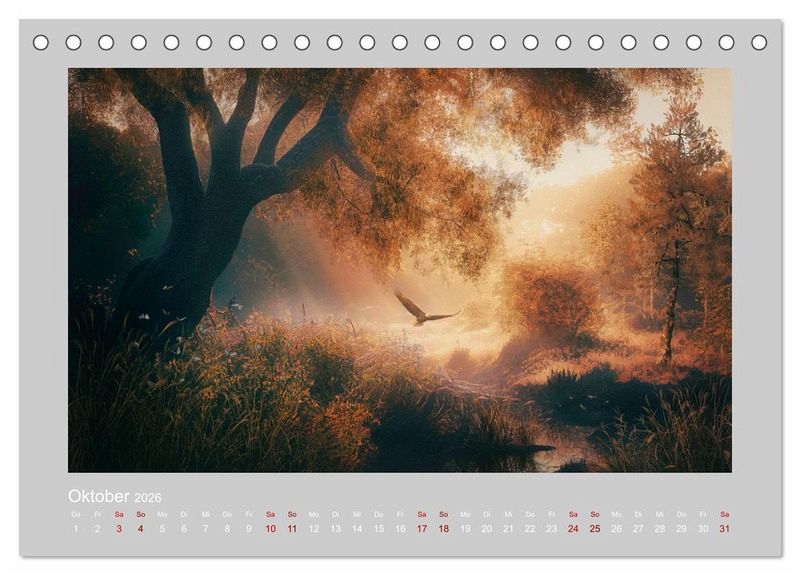Select red Saturday date 24

573,529
